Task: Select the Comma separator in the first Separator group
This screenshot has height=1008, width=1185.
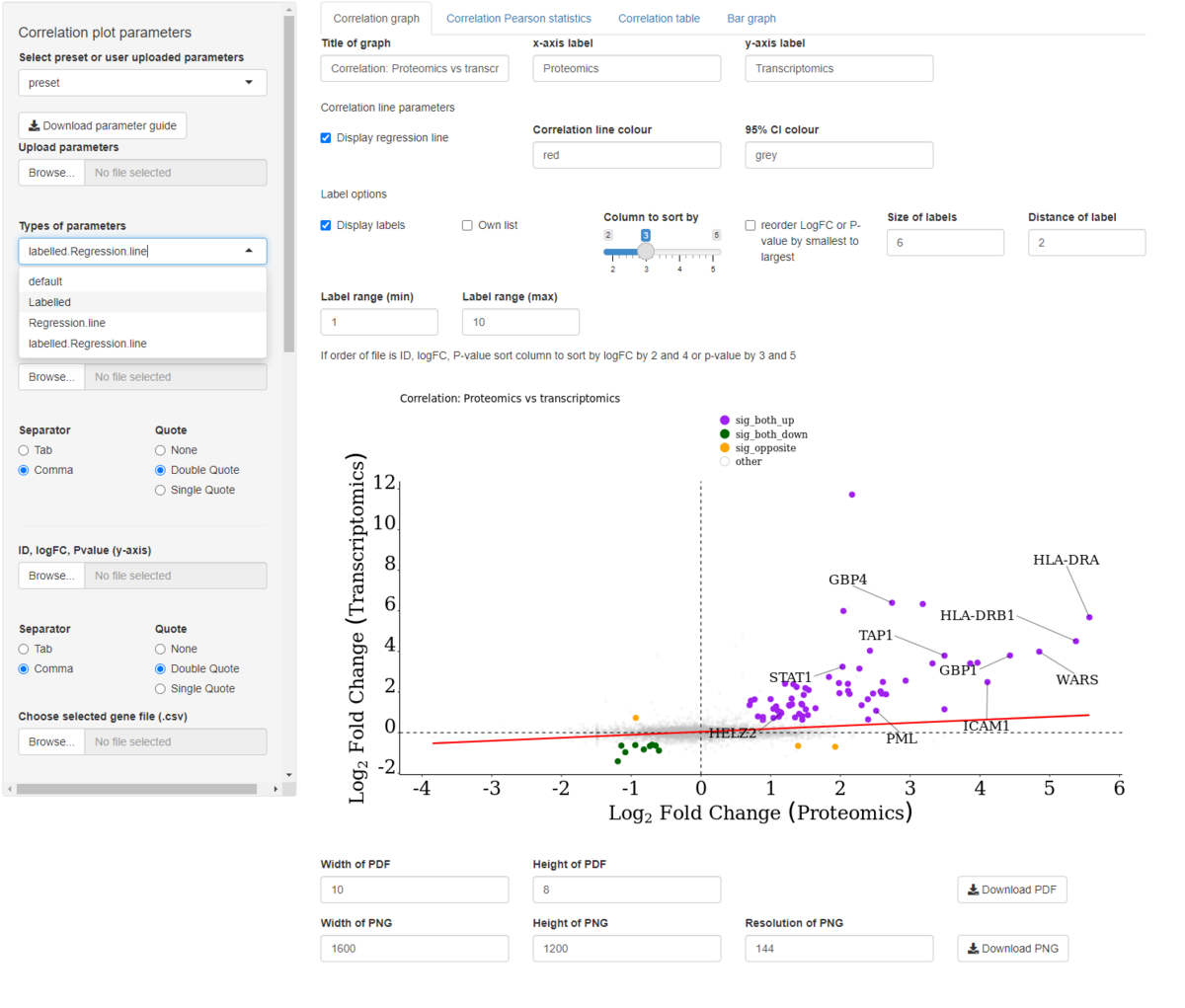Action: click(24, 470)
